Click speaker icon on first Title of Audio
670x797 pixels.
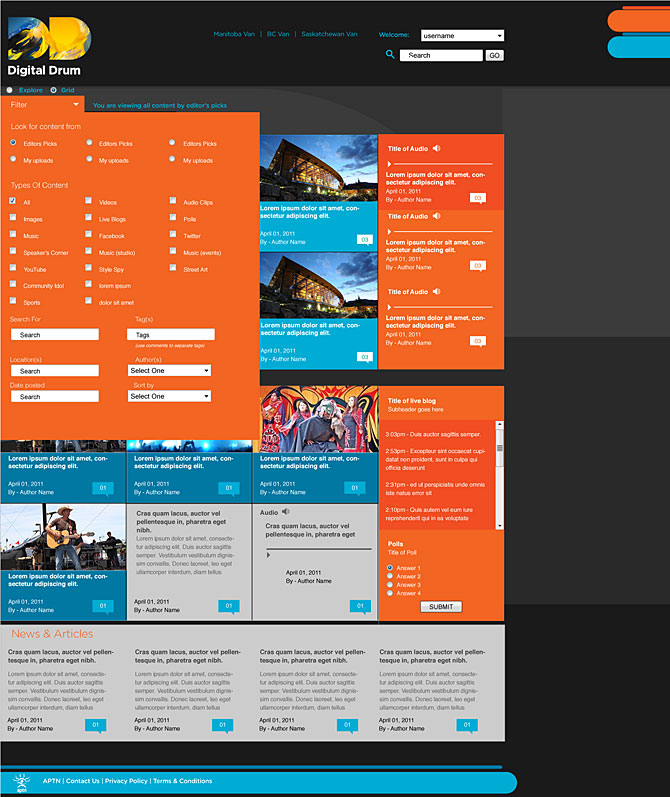[x=437, y=148]
